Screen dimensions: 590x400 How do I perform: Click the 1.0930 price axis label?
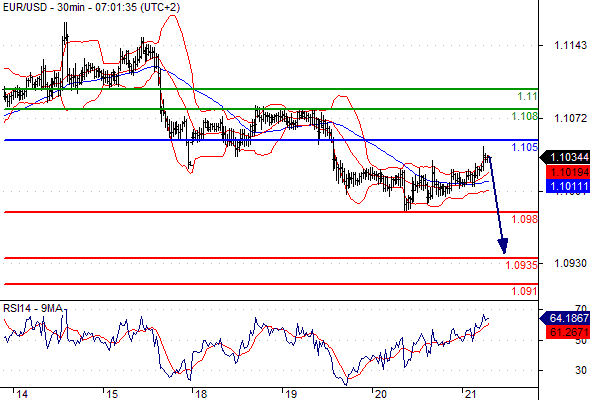570,263
